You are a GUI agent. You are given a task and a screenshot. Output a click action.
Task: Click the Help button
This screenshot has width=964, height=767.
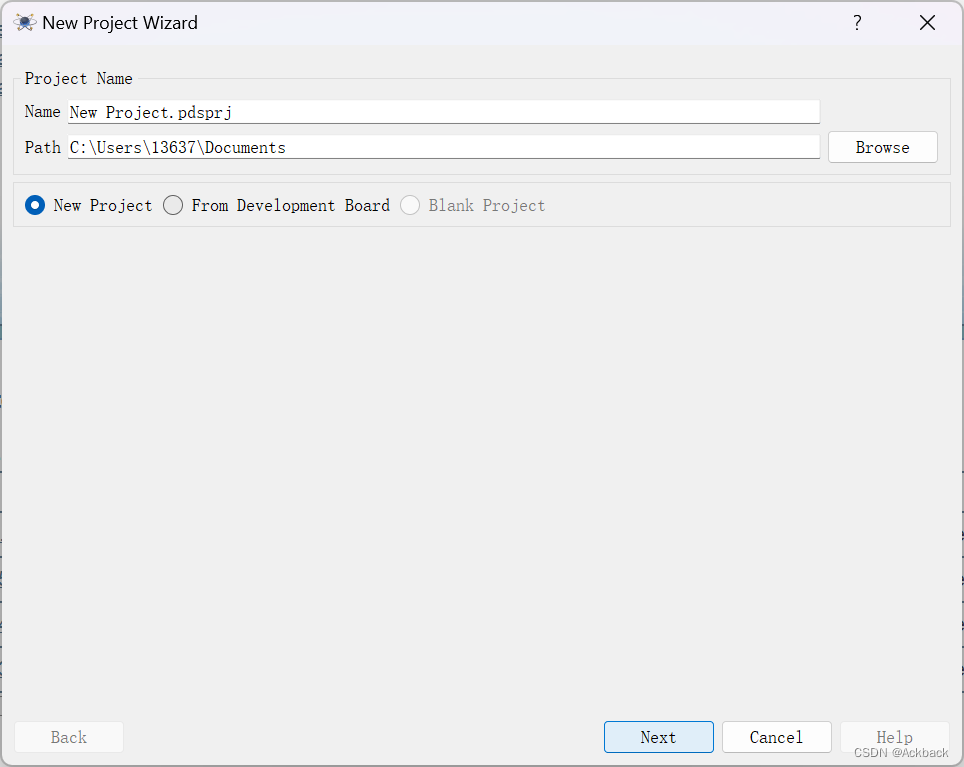tap(895, 737)
